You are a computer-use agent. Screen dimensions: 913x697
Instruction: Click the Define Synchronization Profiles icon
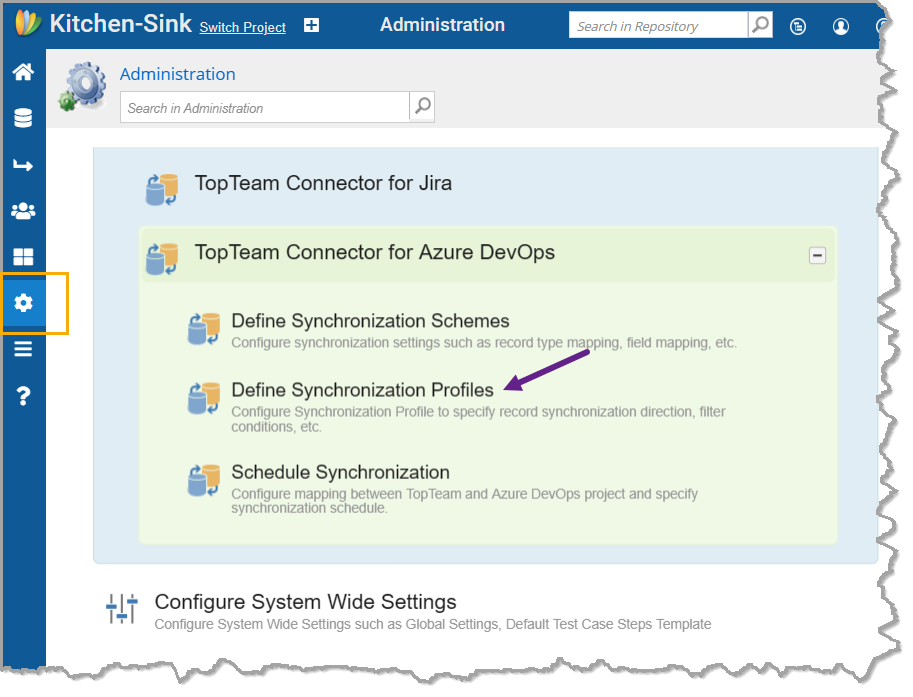click(204, 398)
